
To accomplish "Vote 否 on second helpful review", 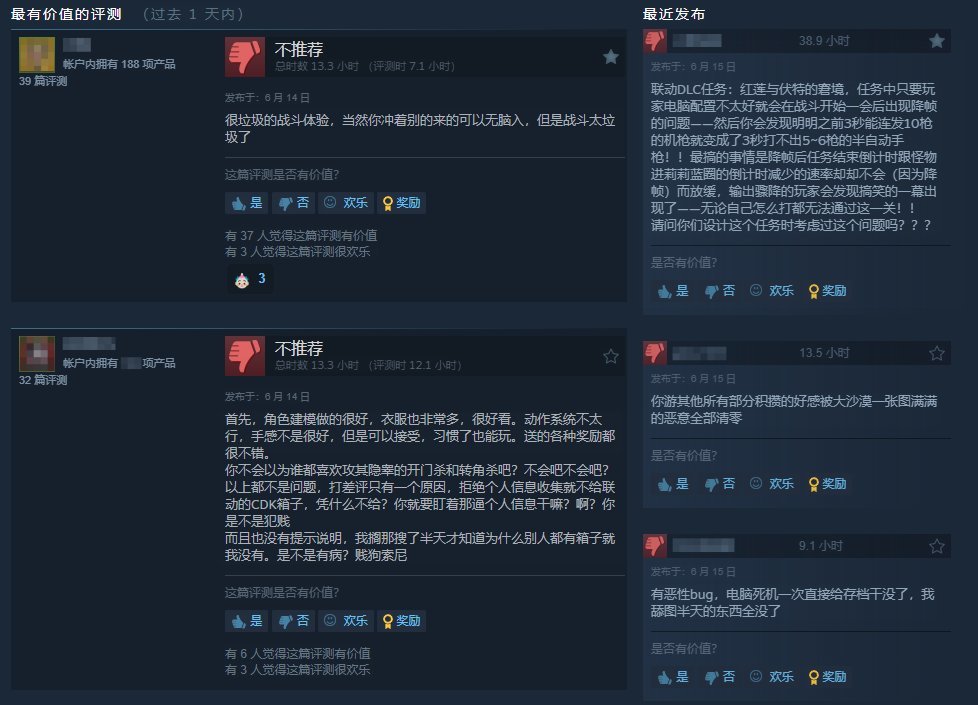I will click(x=294, y=621).
